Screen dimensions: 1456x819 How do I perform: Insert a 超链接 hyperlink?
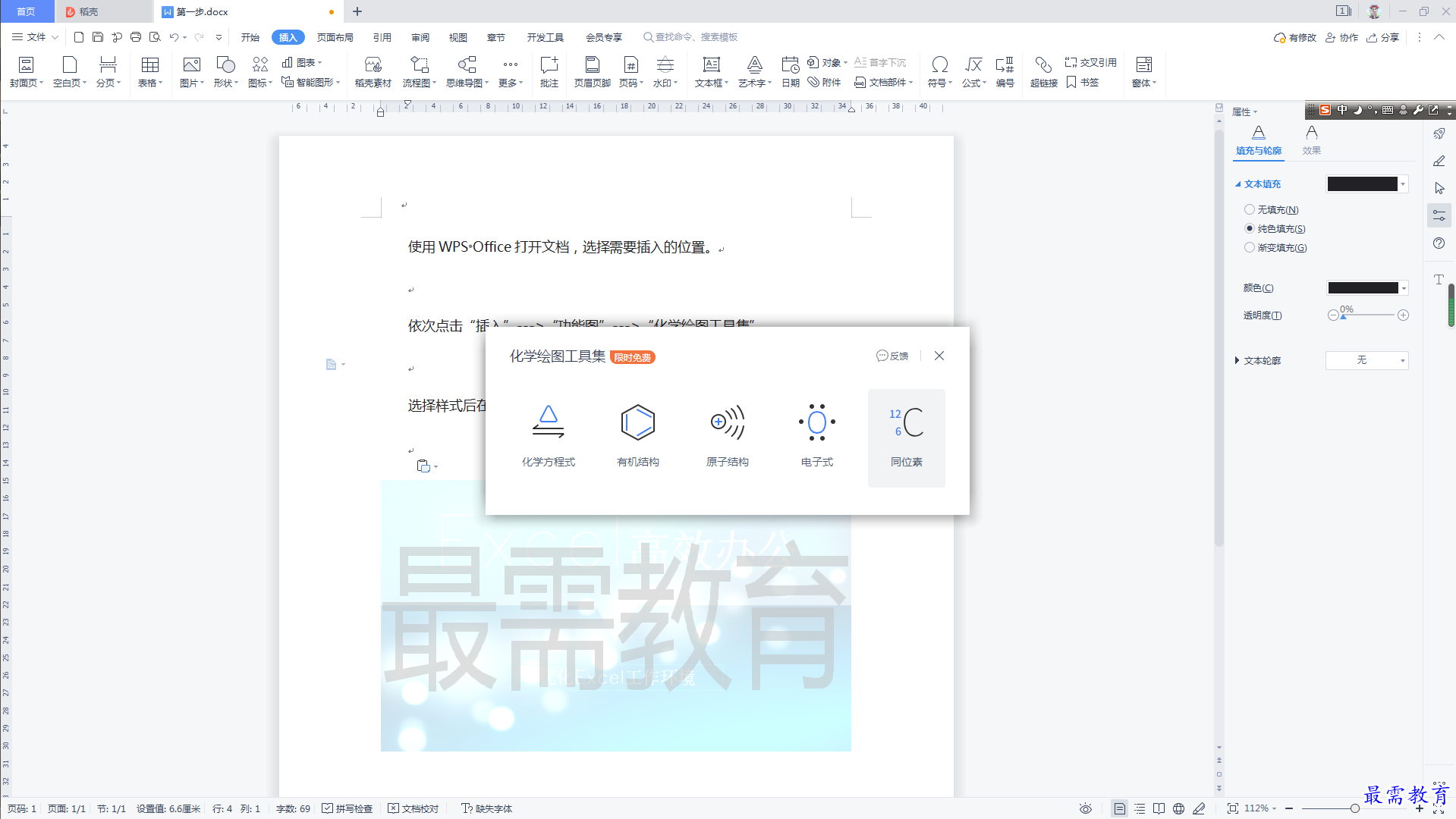[x=1044, y=72]
